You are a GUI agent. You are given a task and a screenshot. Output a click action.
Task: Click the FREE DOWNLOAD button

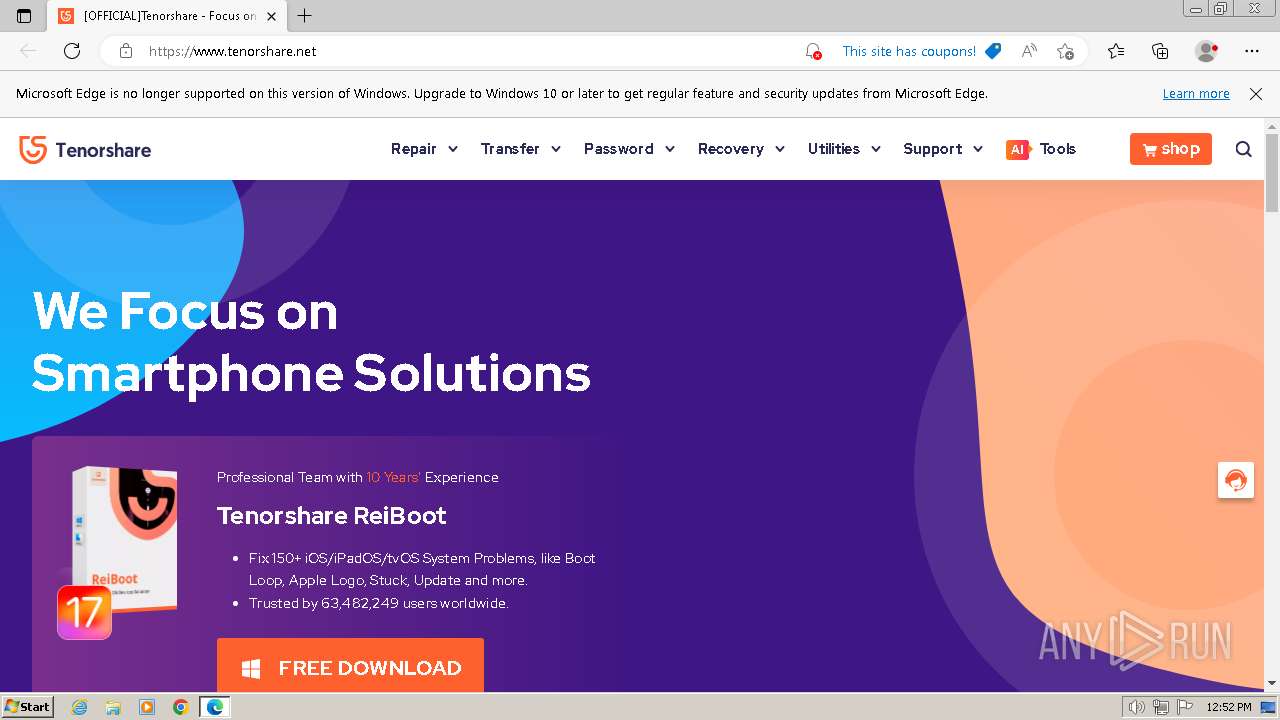(x=350, y=666)
